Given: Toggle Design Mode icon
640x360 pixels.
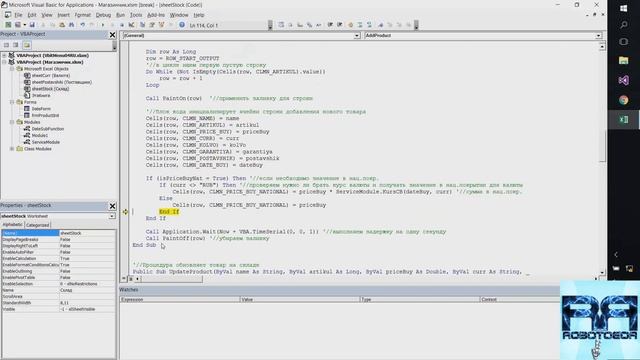Looking at the screenshot, I should pos(131,25).
